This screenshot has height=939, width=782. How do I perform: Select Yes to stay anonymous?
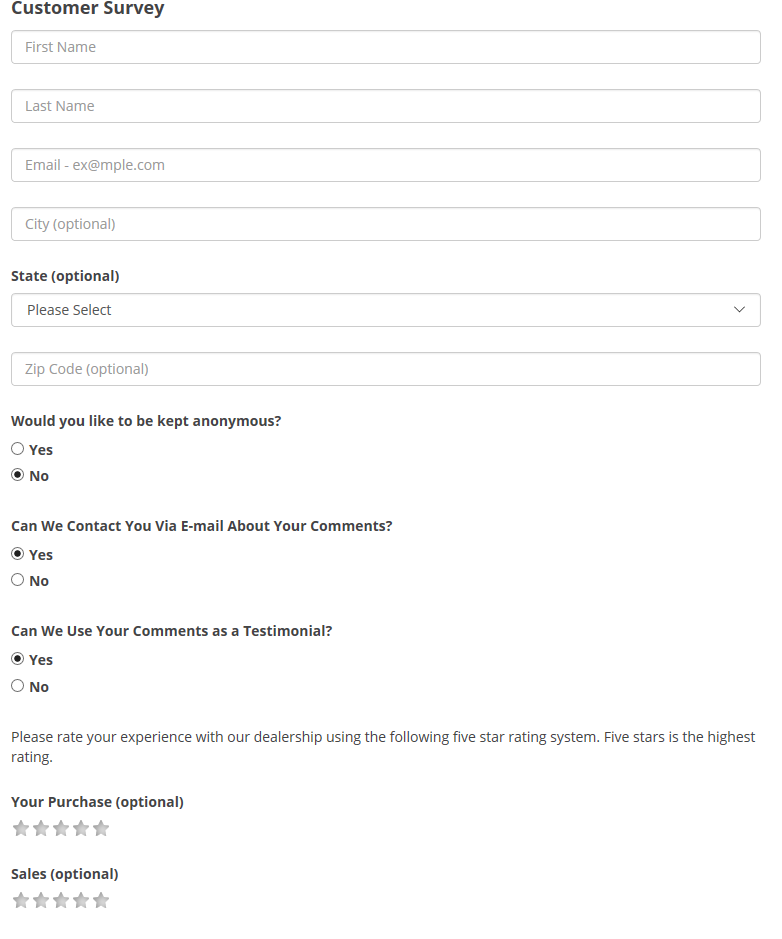pyautogui.click(x=18, y=449)
